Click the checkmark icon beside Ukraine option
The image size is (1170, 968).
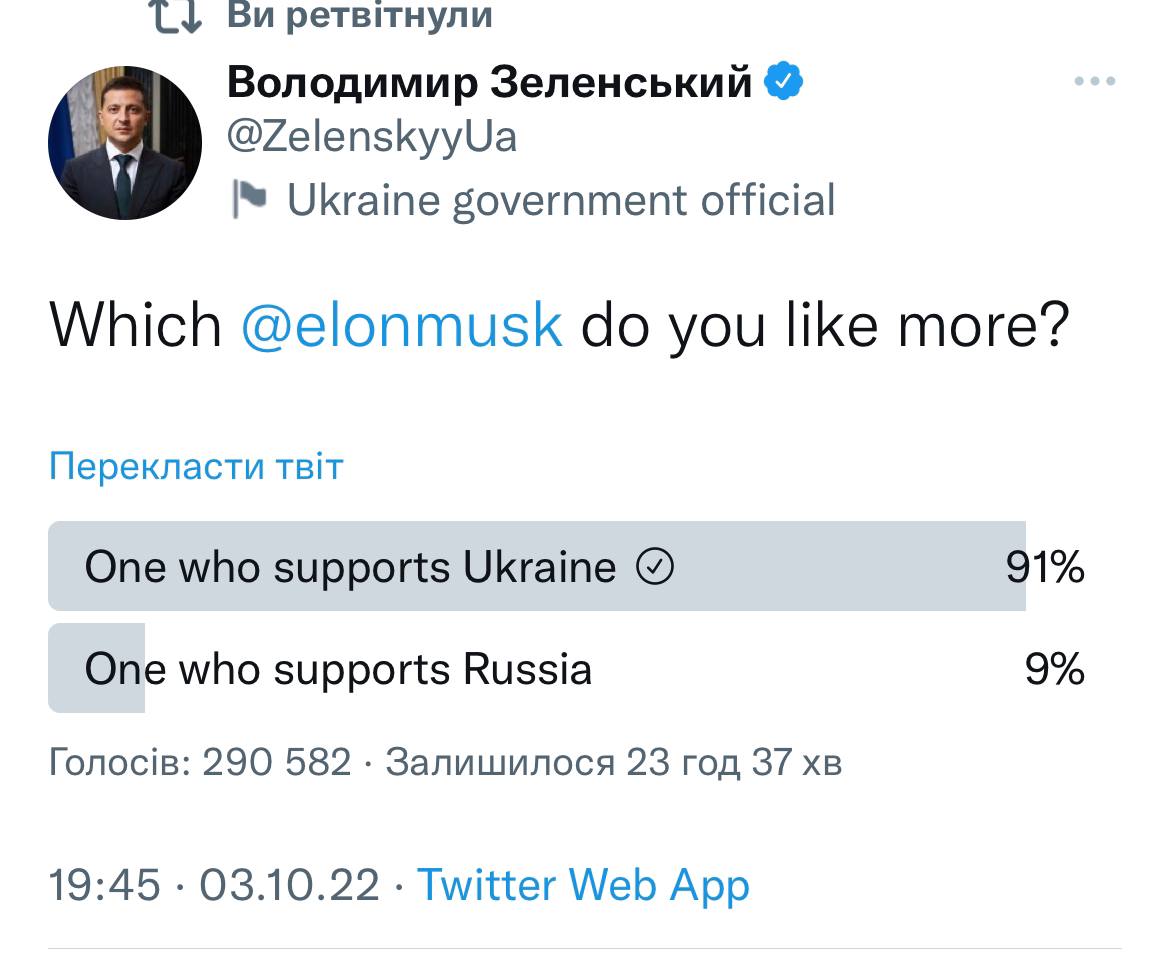655,567
